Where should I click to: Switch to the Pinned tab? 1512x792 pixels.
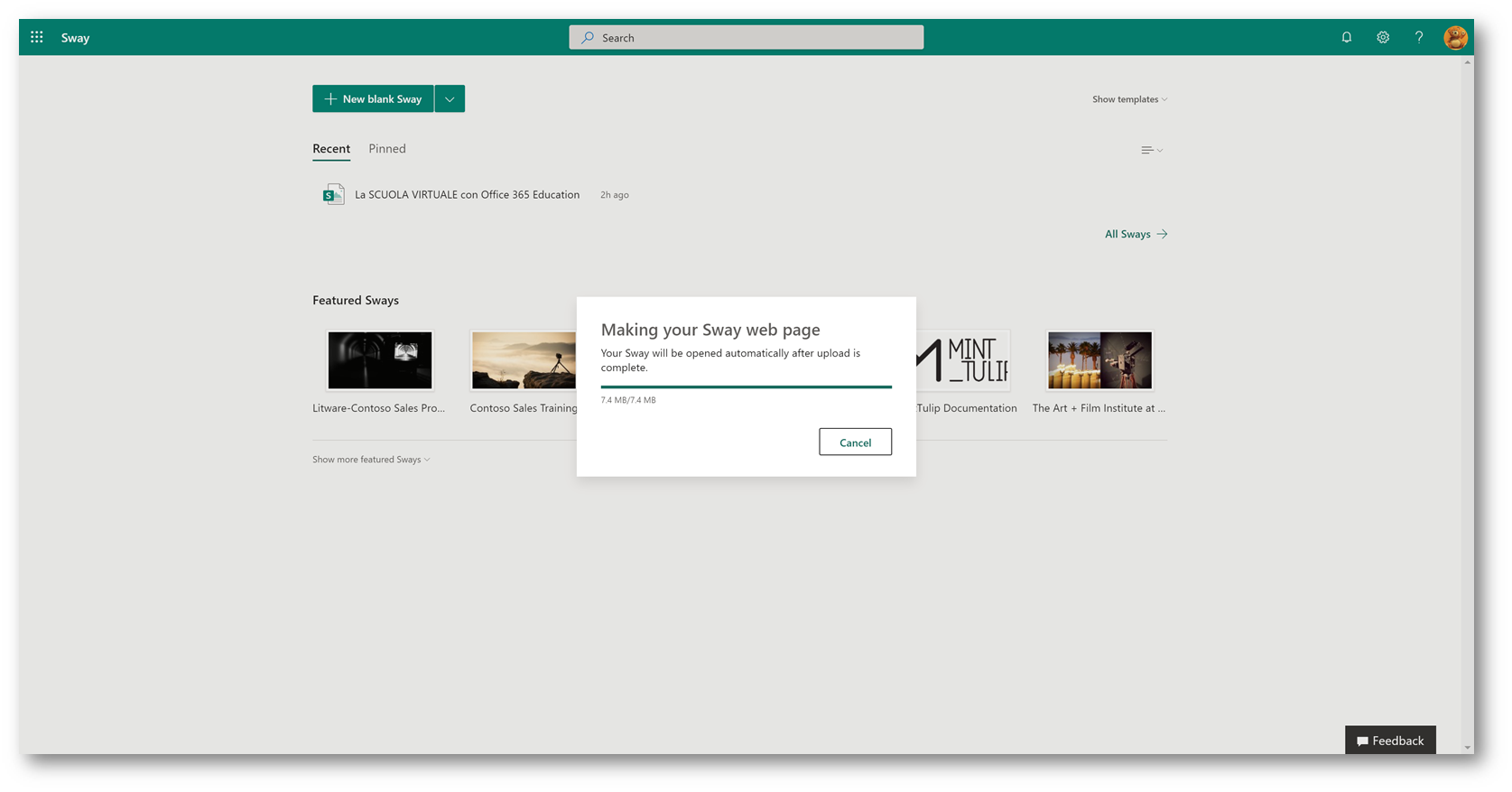[387, 149]
